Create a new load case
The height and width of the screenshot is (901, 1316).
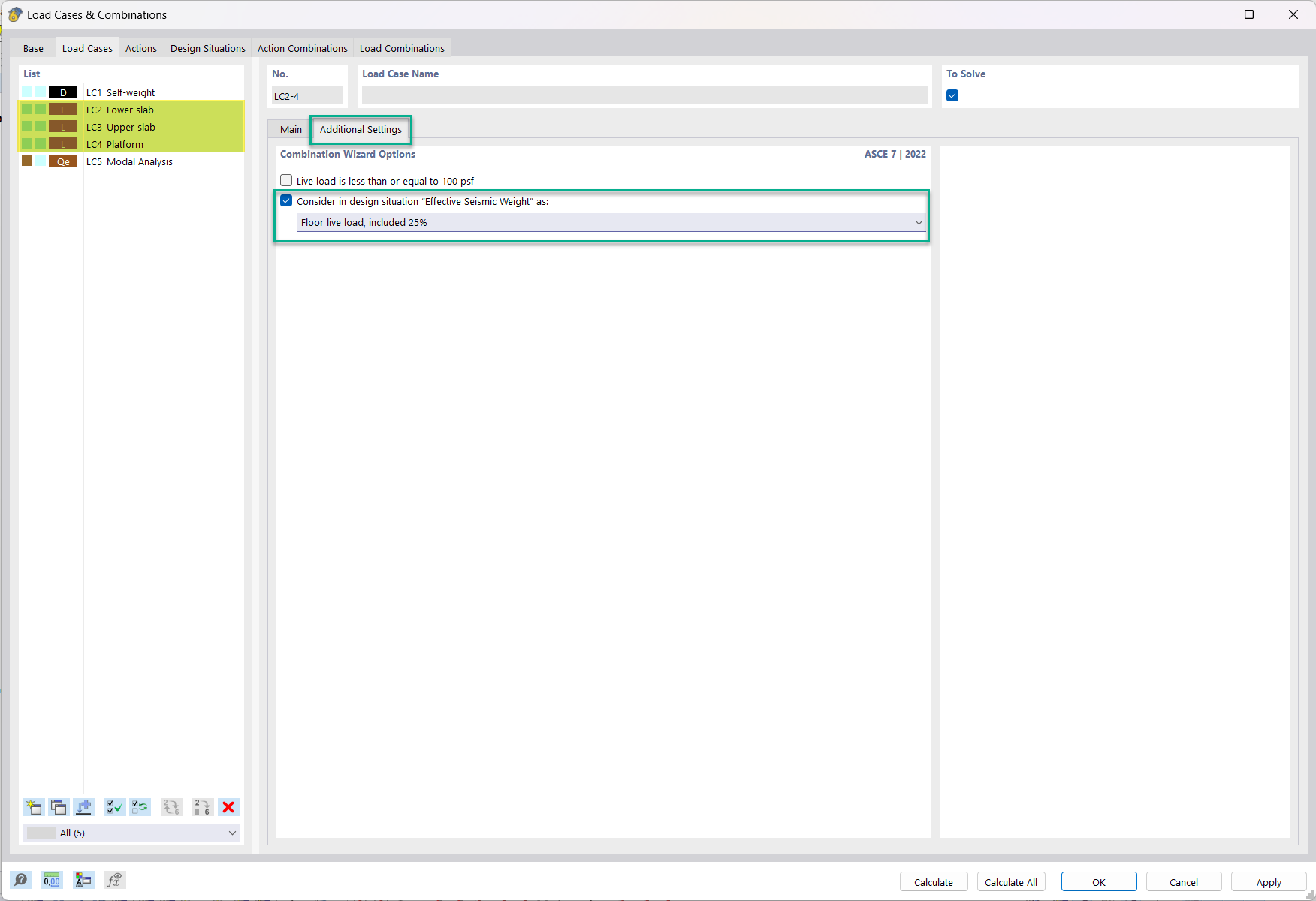[x=34, y=807]
